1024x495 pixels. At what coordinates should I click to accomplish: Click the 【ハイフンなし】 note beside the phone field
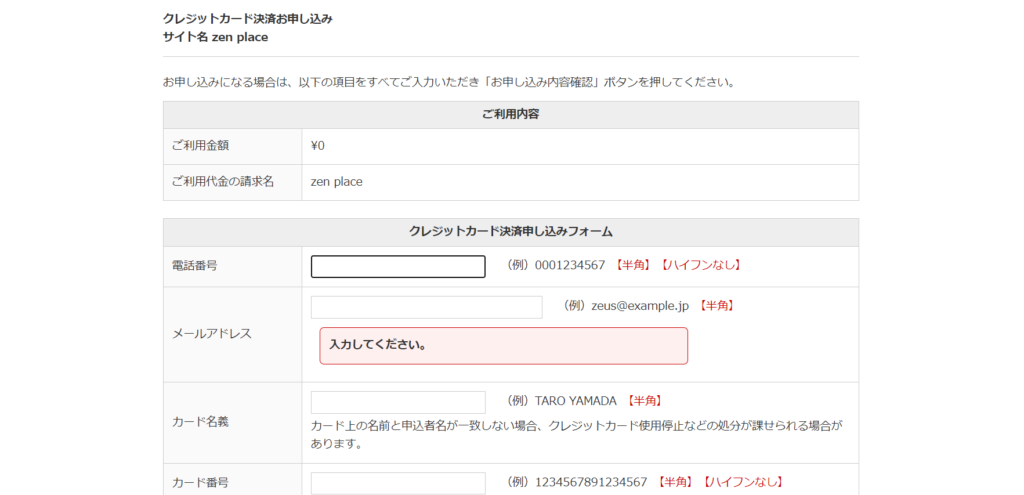click(699, 265)
